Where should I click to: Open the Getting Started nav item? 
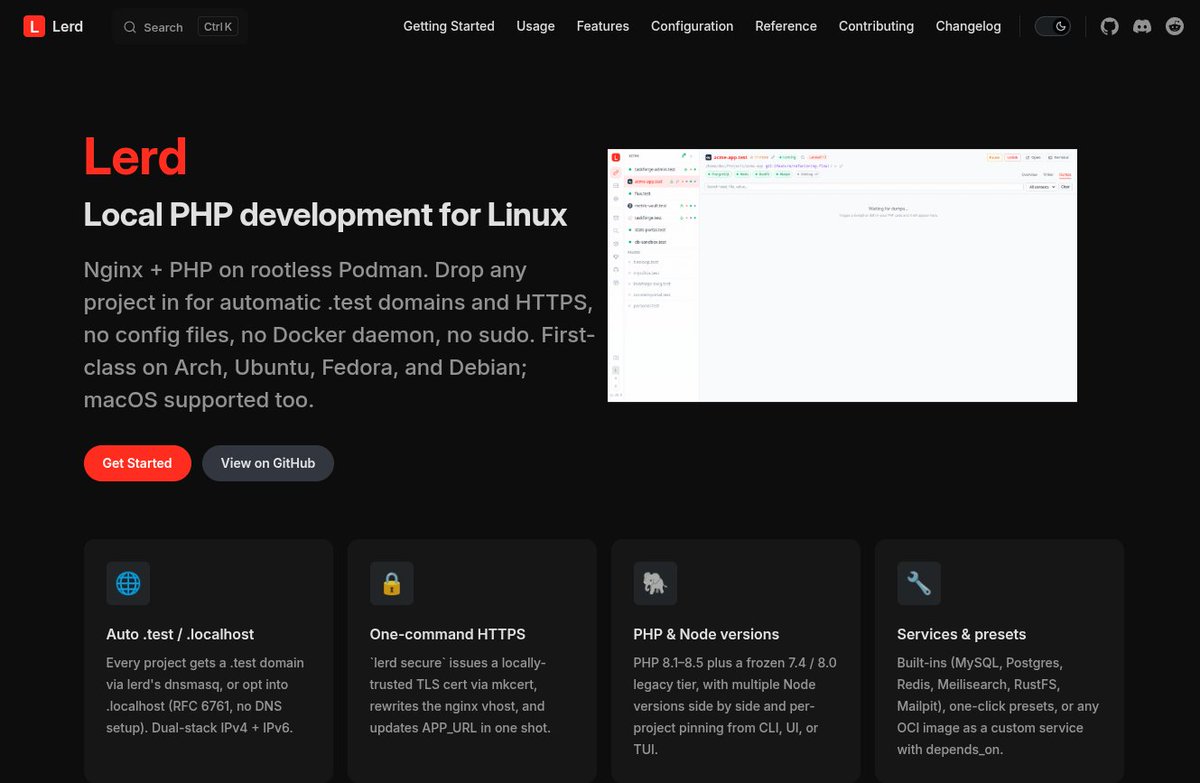point(449,26)
